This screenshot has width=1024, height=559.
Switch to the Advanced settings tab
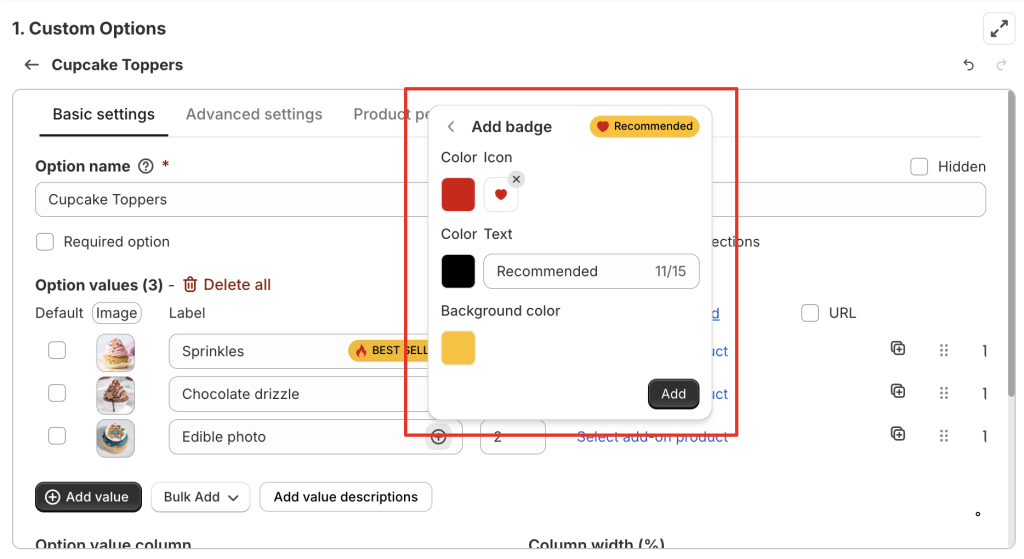254,114
